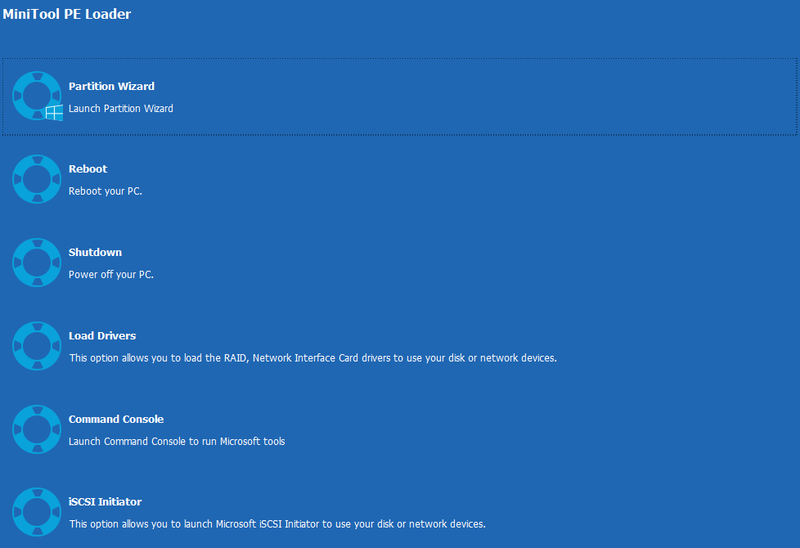Click 'Launch Command Console to run Microsoft tools'

tap(177, 441)
